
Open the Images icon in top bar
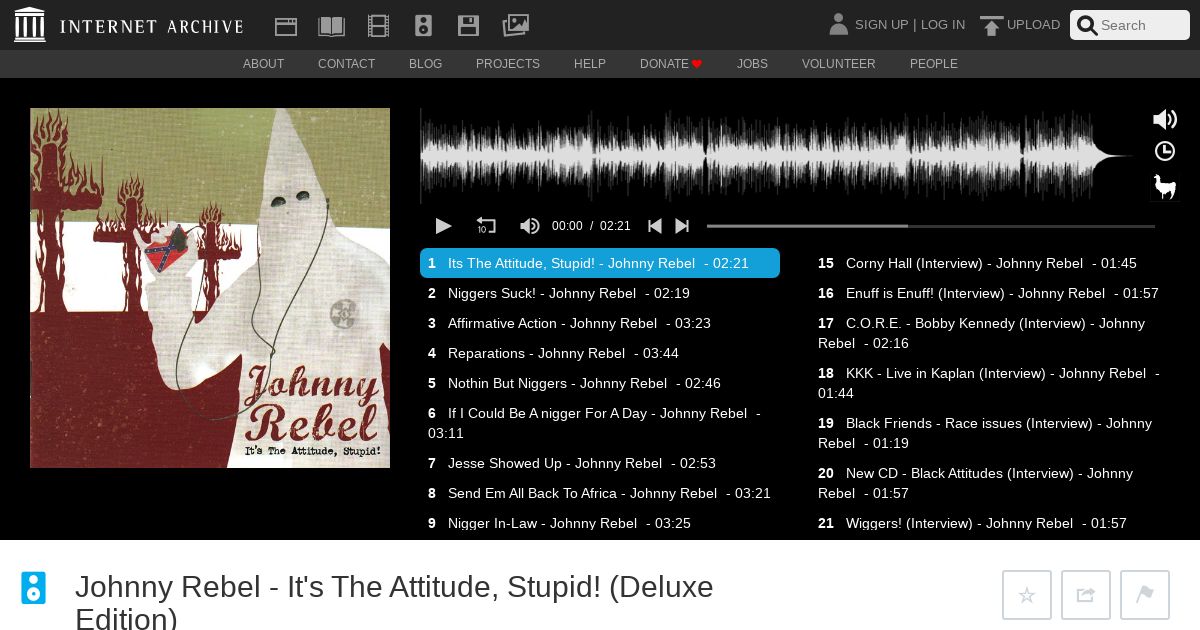click(x=515, y=25)
